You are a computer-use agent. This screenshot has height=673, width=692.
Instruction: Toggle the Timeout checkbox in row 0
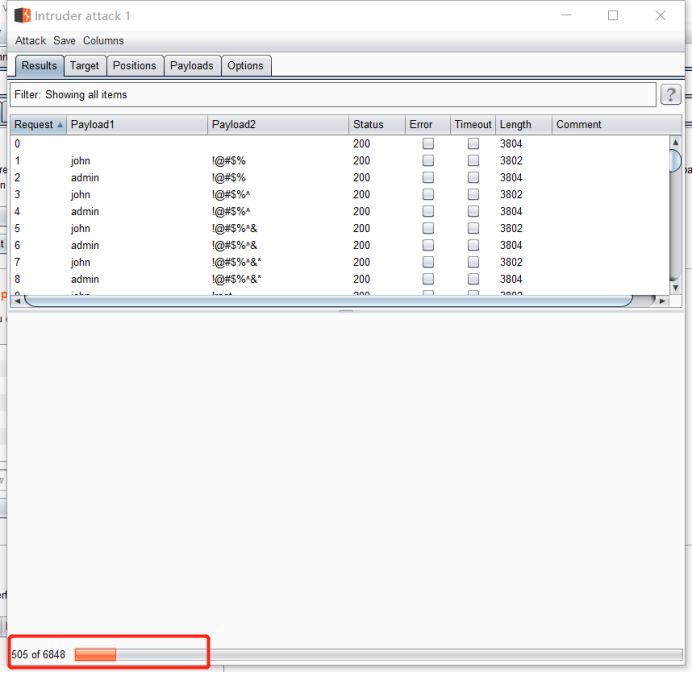point(473,143)
